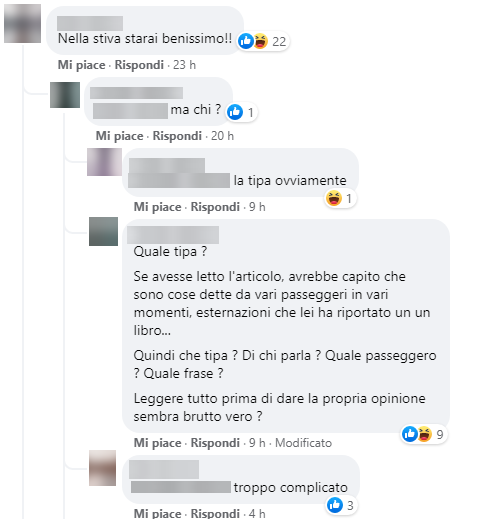Like the 'Nella stiva starai benissimo!!' comment
Image resolution: width=482 pixels, height=519 pixels.
click(x=82, y=65)
